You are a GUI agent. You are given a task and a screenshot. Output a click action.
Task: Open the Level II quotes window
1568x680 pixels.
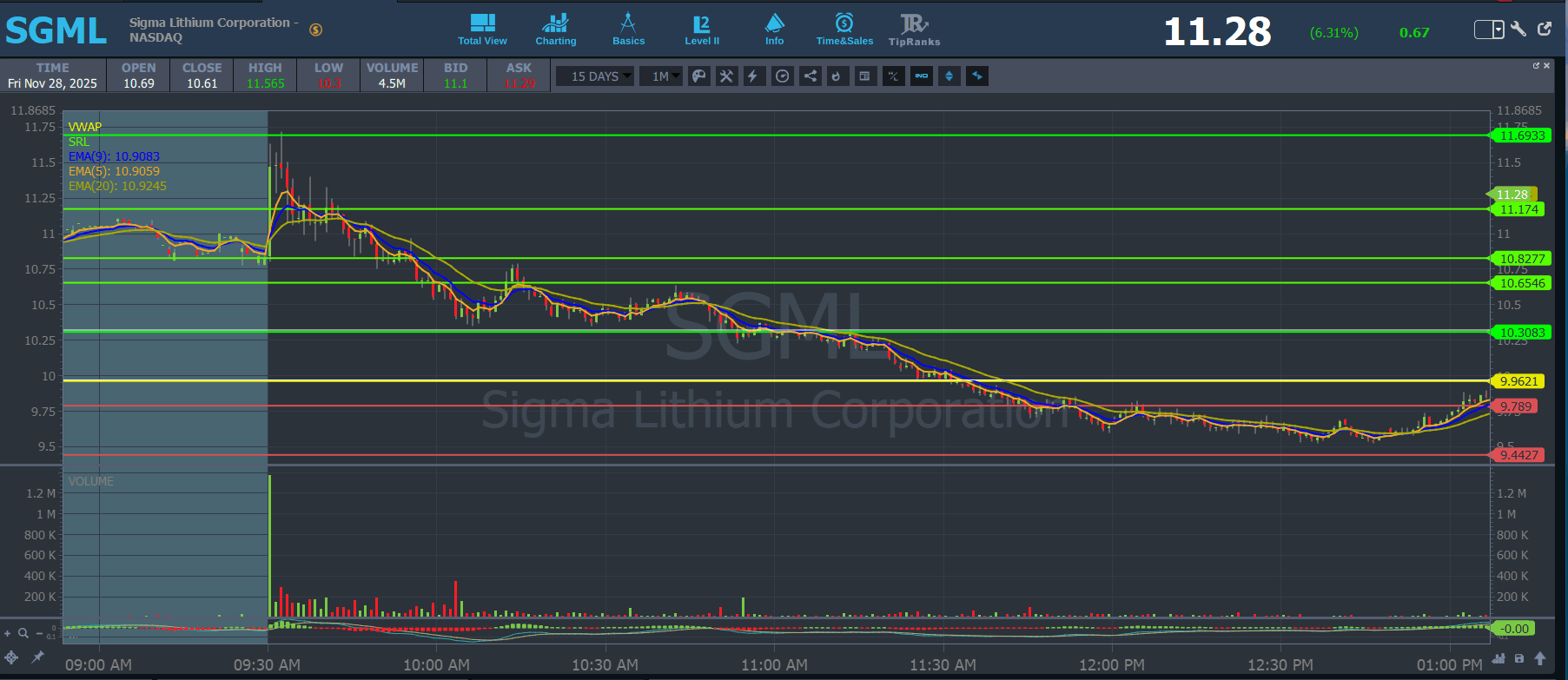[x=702, y=30]
